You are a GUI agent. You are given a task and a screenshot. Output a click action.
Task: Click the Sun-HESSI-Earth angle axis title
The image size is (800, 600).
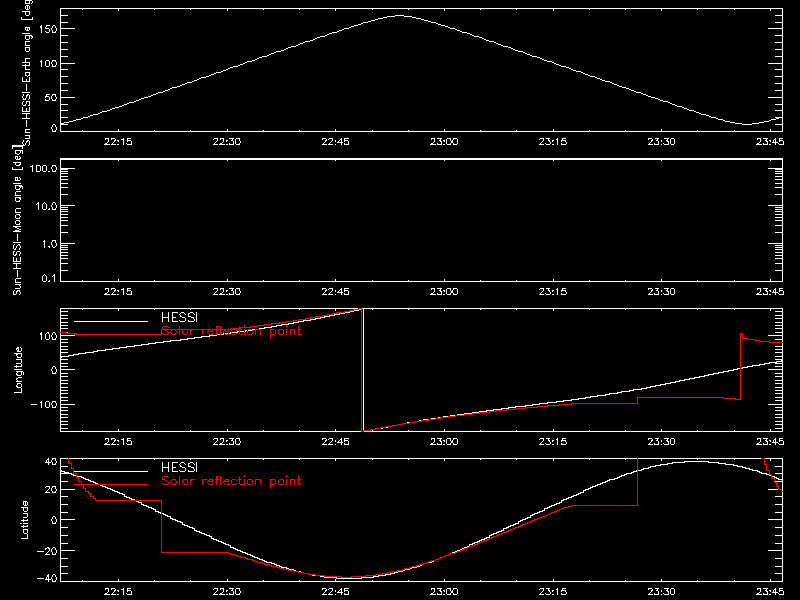point(27,73)
